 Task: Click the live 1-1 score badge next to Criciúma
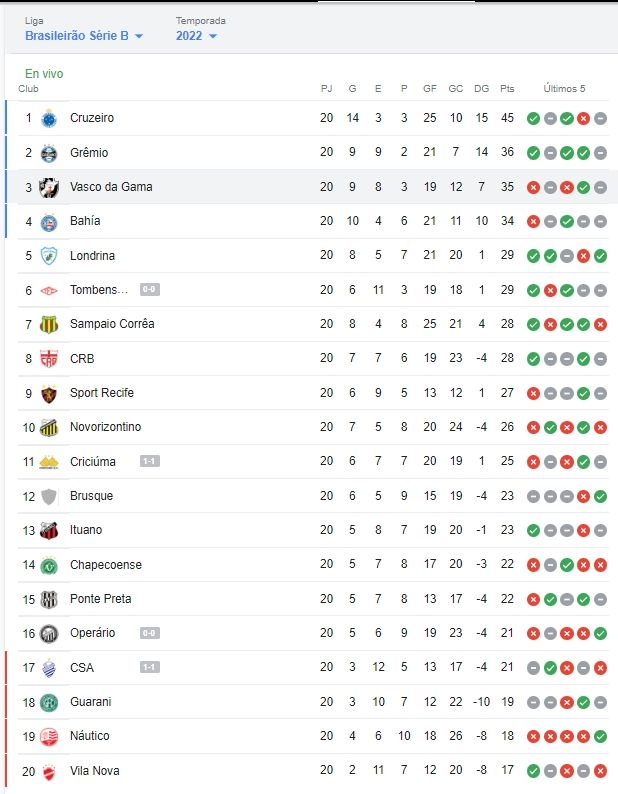(x=149, y=461)
